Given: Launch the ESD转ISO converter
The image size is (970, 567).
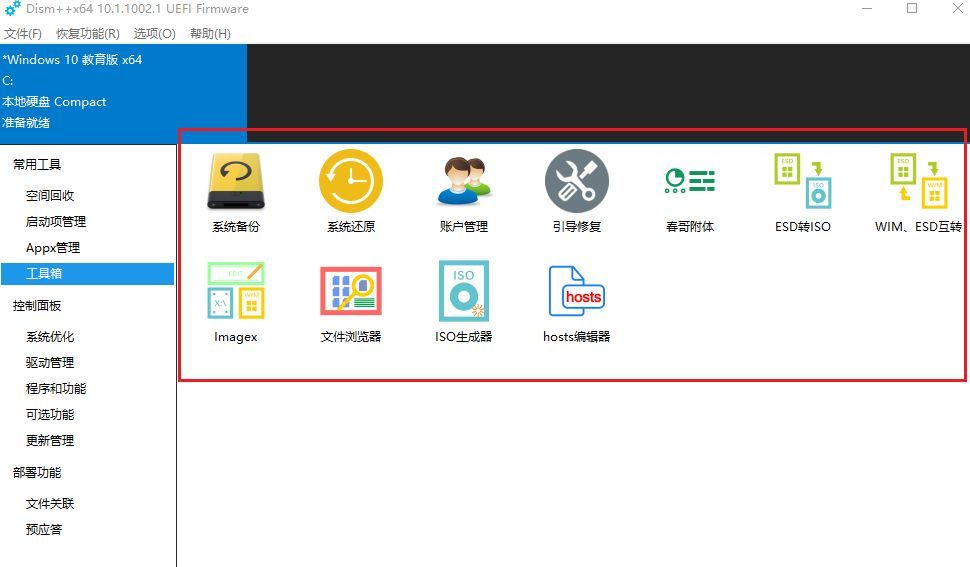Looking at the screenshot, I should 803,192.
